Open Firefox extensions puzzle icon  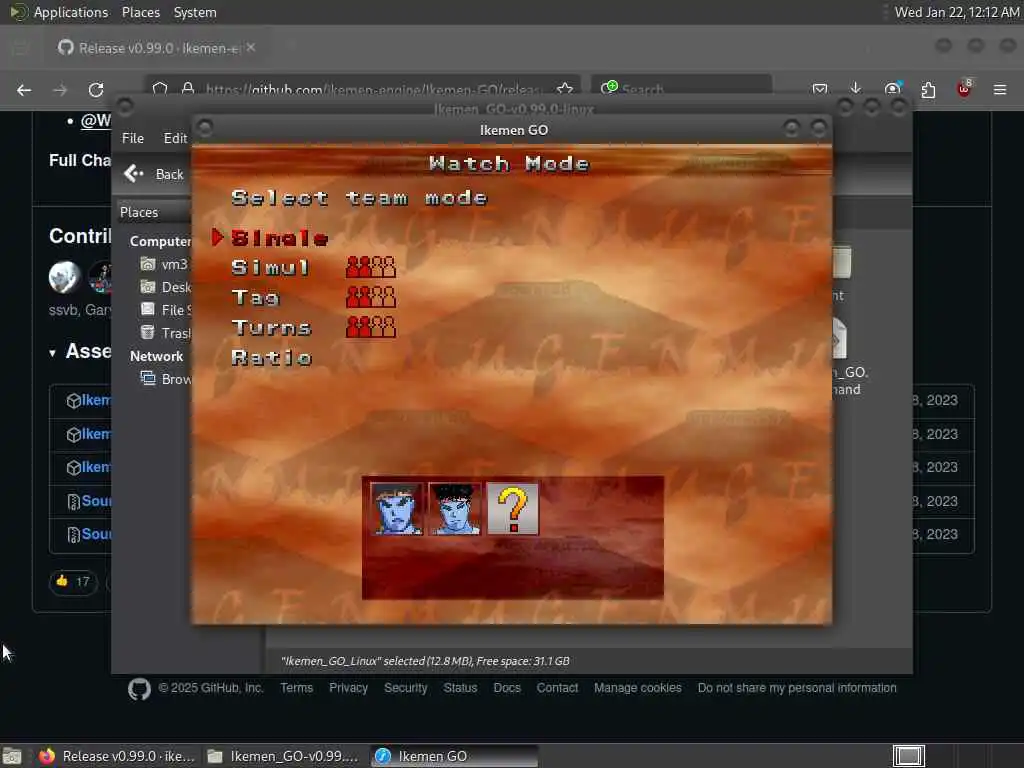coord(928,89)
